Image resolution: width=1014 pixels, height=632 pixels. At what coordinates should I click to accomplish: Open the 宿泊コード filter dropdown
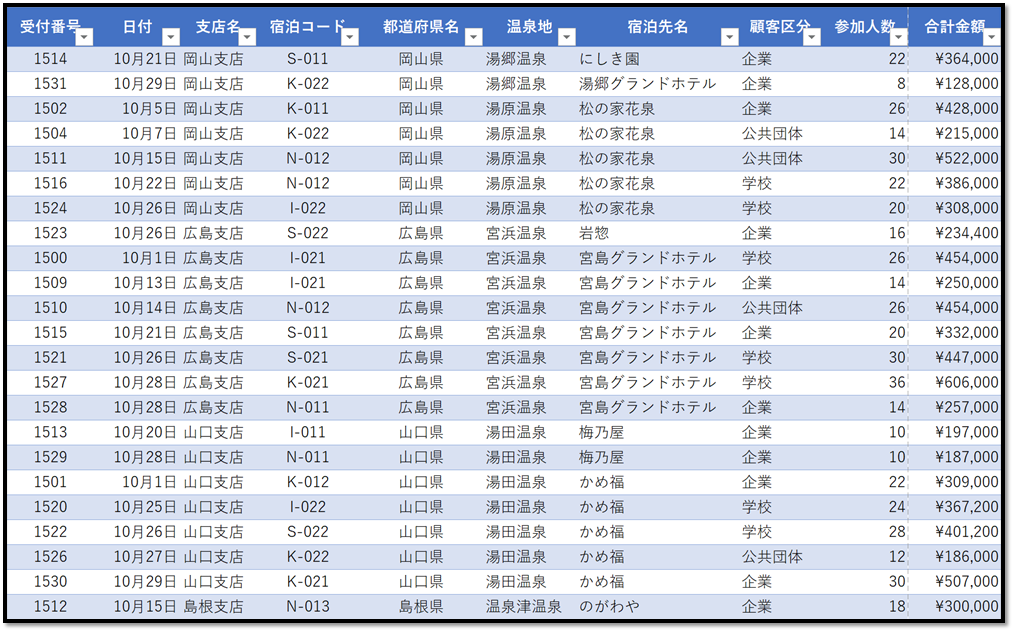(349, 37)
